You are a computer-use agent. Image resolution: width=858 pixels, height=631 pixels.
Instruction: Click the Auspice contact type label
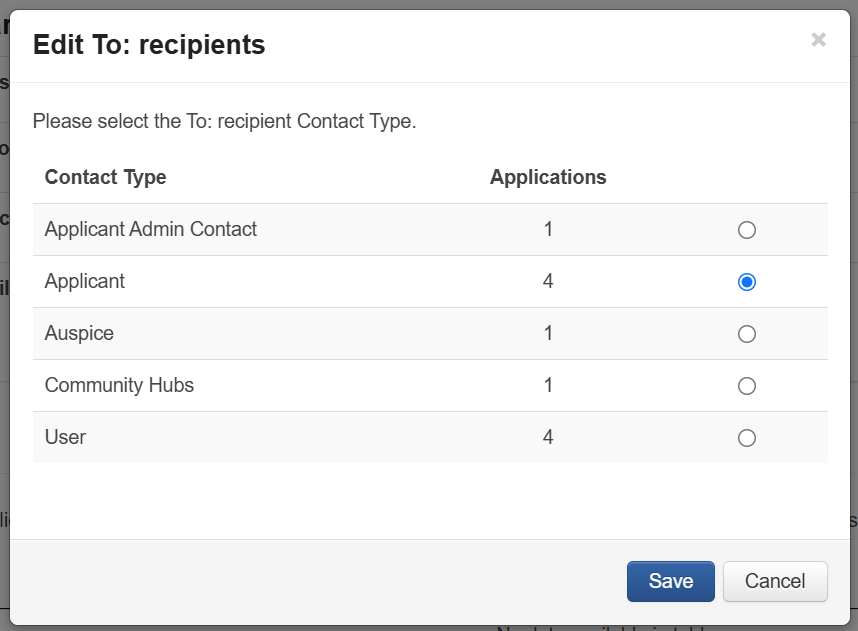[x=79, y=333]
